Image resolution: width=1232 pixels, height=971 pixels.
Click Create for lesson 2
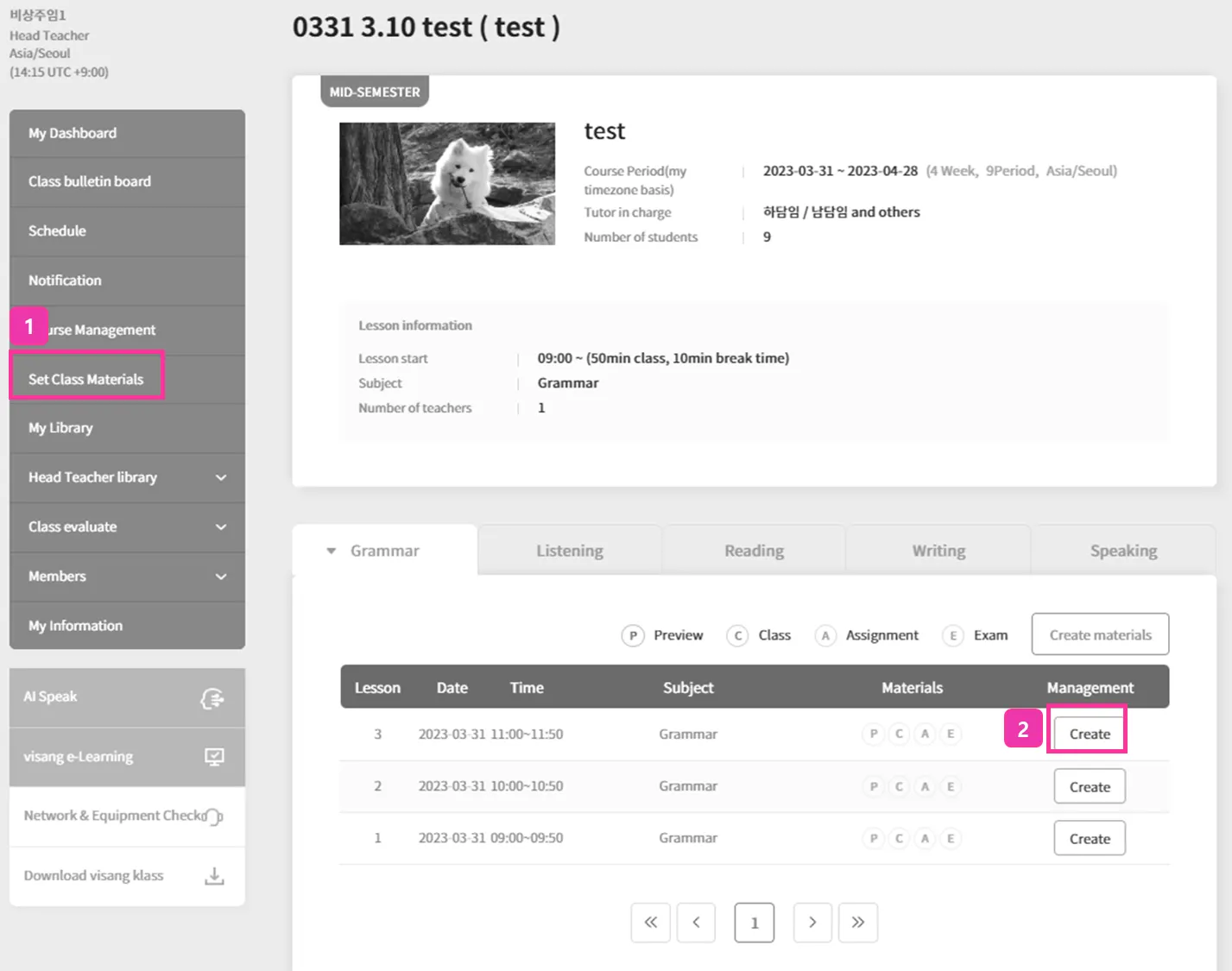click(x=1090, y=786)
